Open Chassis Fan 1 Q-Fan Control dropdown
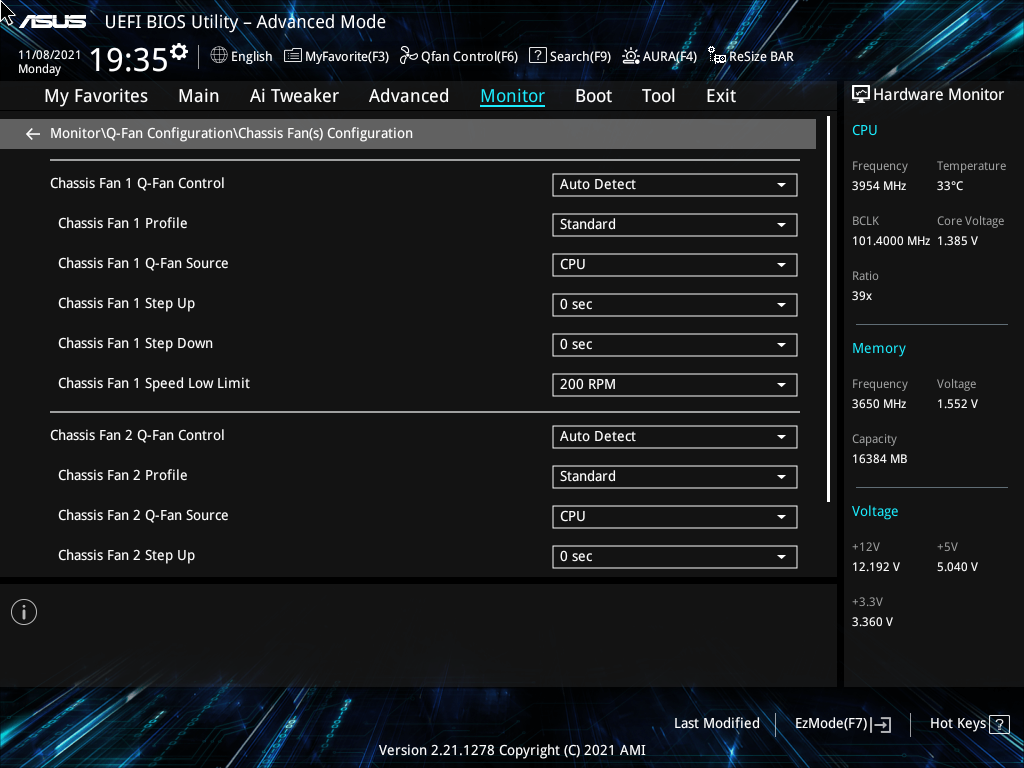The height and width of the screenshot is (768, 1024). click(x=675, y=185)
